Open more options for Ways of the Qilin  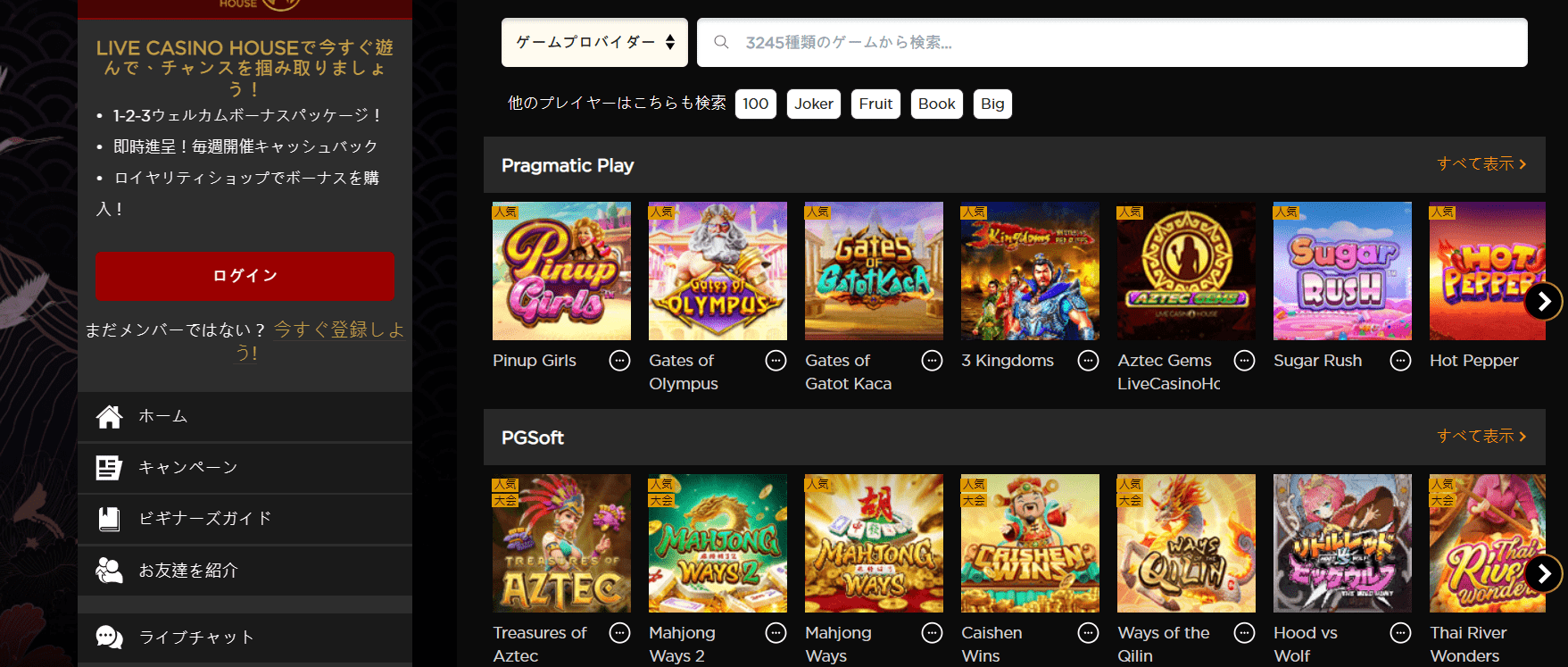(x=1245, y=633)
